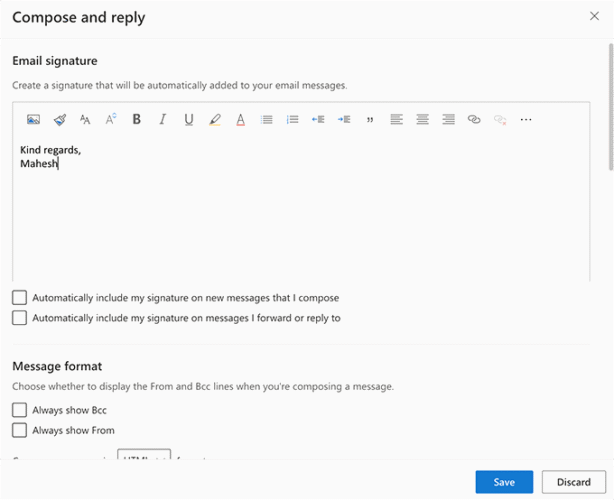Viewport: 614px width, 500px height.
Task: Select the Format painter tool
Action: tap(59, 120)
